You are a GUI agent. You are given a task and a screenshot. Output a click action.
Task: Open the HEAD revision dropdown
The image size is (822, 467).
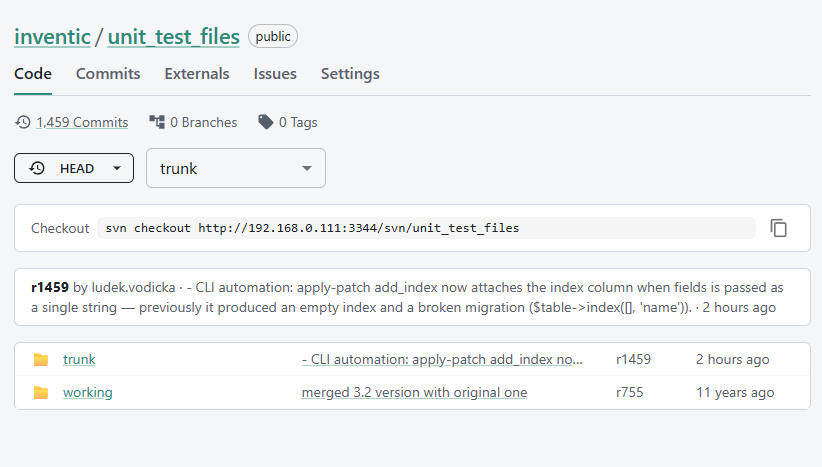(74, 168)
